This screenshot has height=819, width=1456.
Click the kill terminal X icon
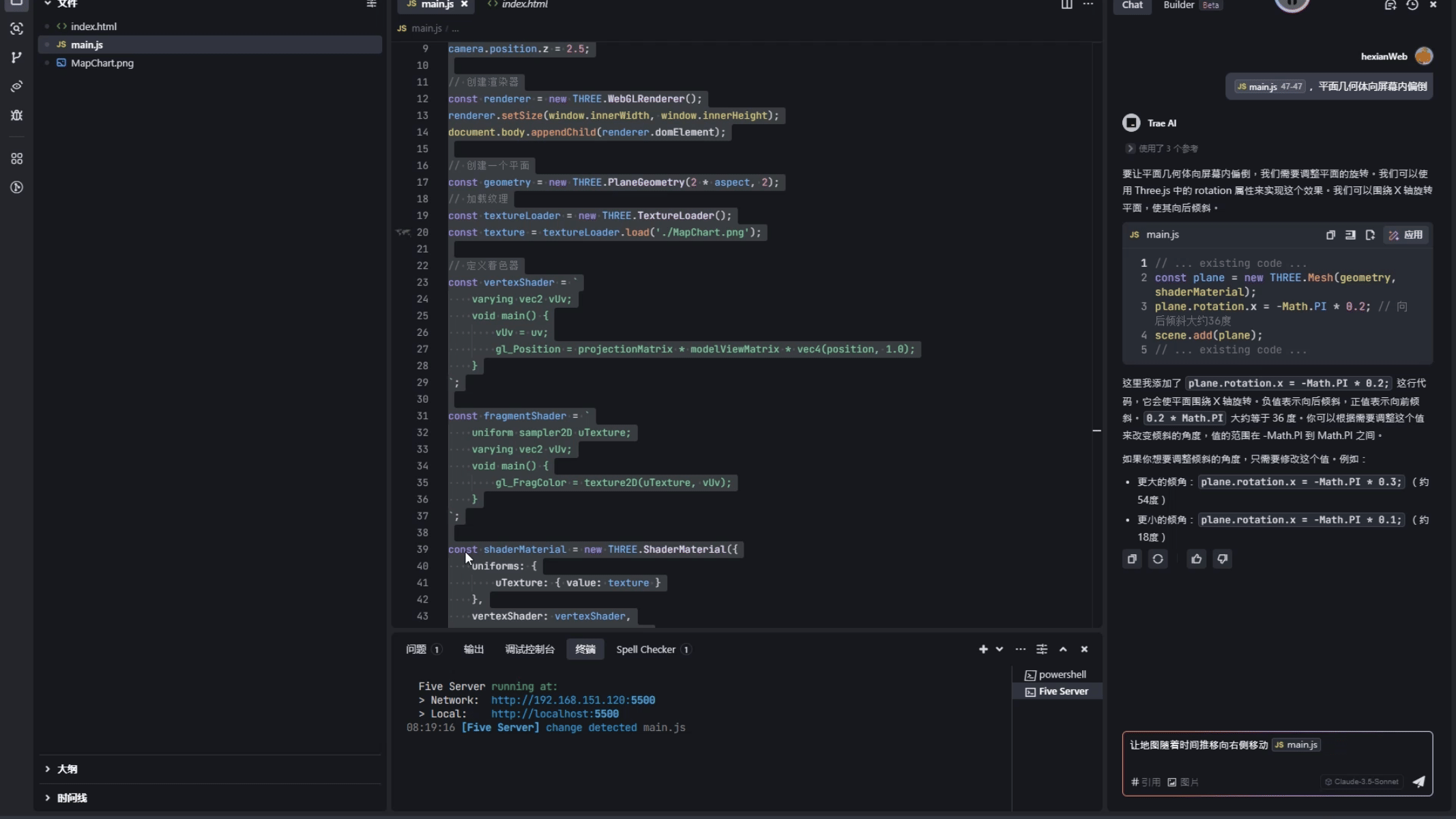1084,649
